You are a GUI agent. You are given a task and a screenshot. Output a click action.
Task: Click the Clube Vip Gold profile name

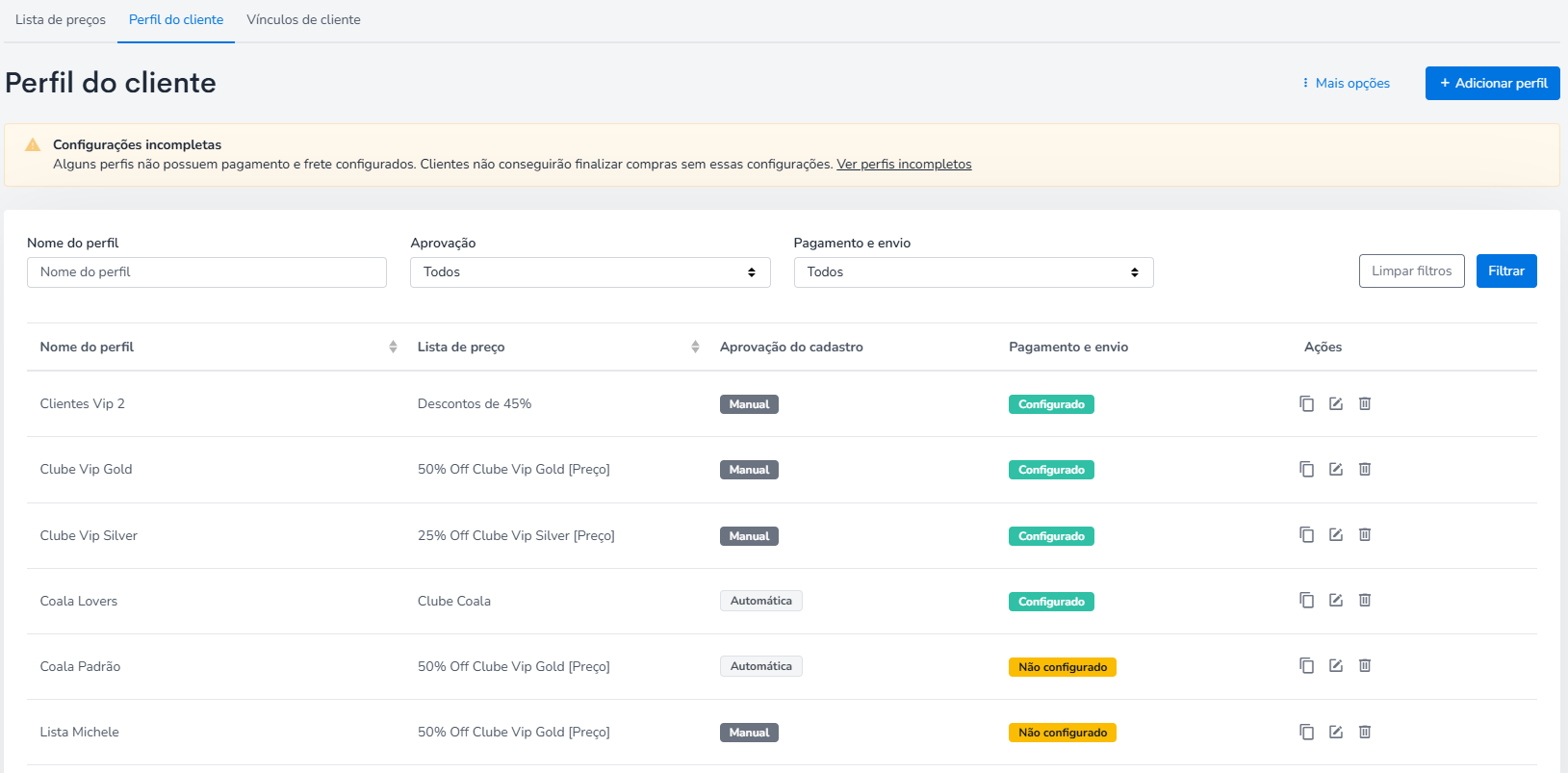(86, 469)
